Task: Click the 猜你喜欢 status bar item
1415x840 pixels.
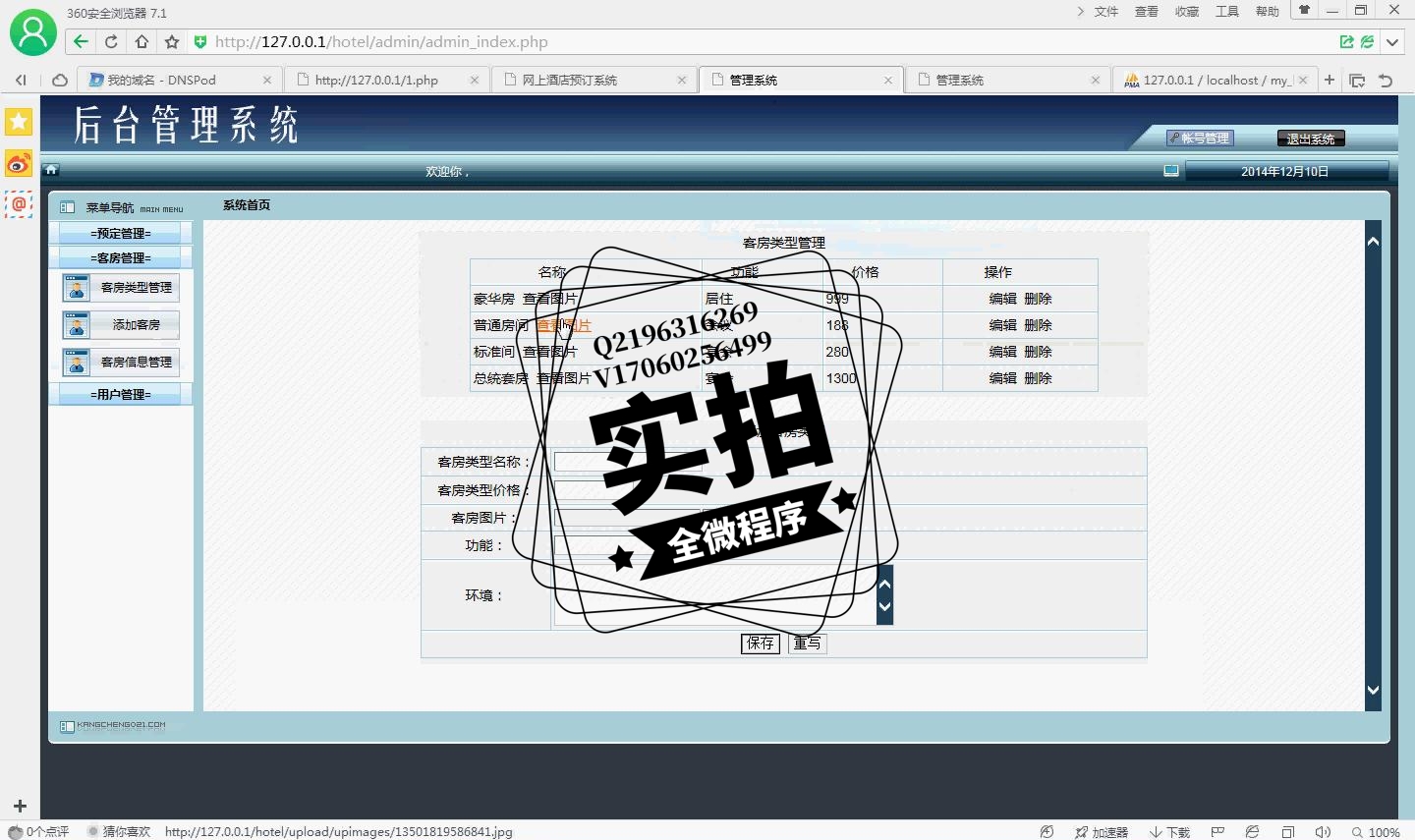Action: click(x=119, y=831)
